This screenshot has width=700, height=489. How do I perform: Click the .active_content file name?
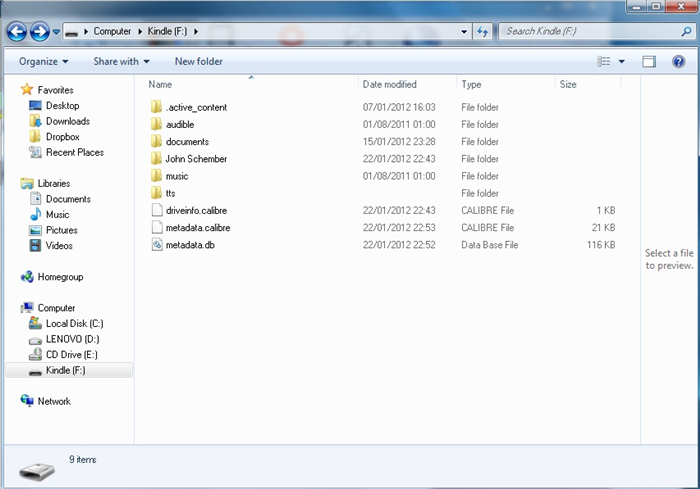(196, 107)
